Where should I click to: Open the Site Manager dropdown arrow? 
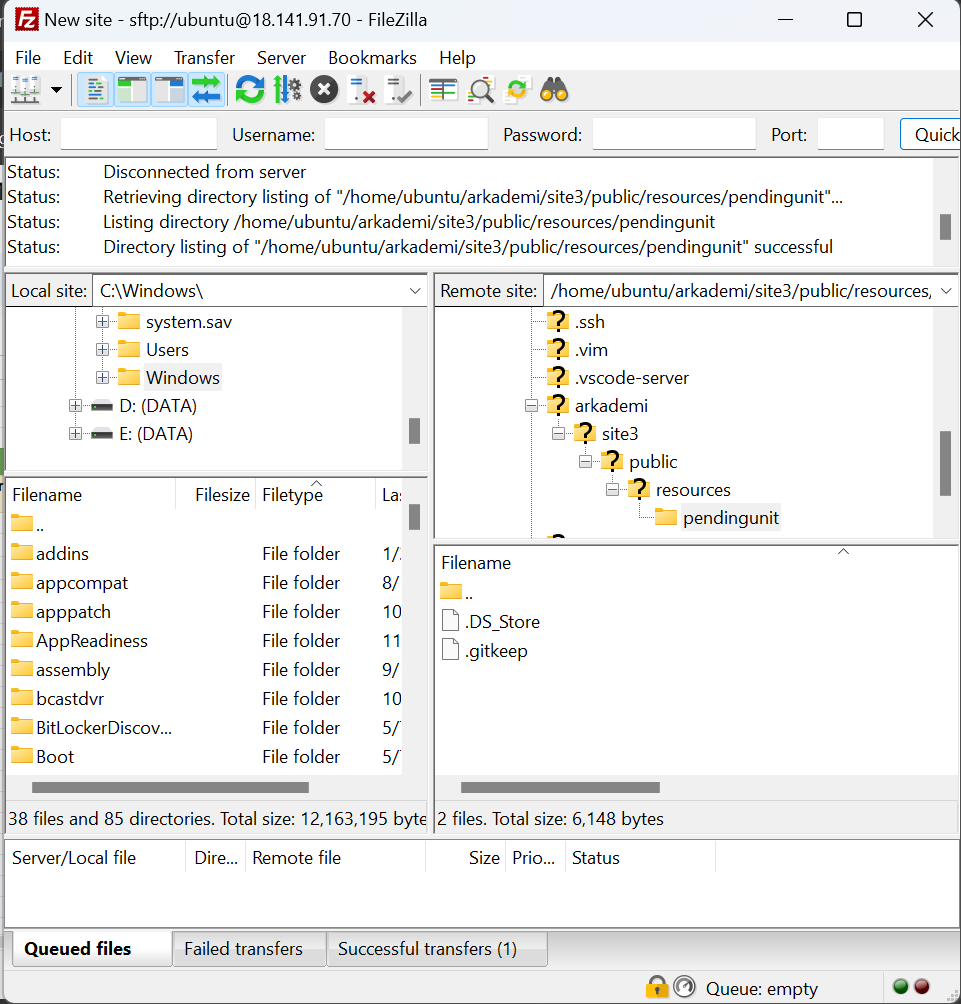(x=55, y=89)
